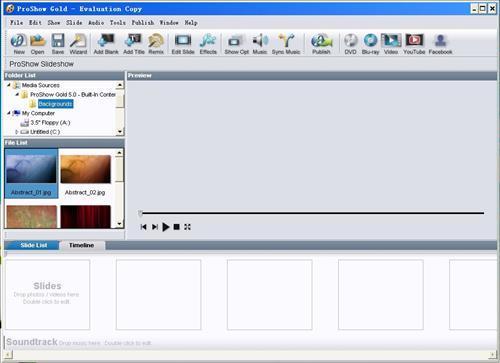Stop the preview playback
The width and height of the screenshot is (500, 363).
[177, 227]
